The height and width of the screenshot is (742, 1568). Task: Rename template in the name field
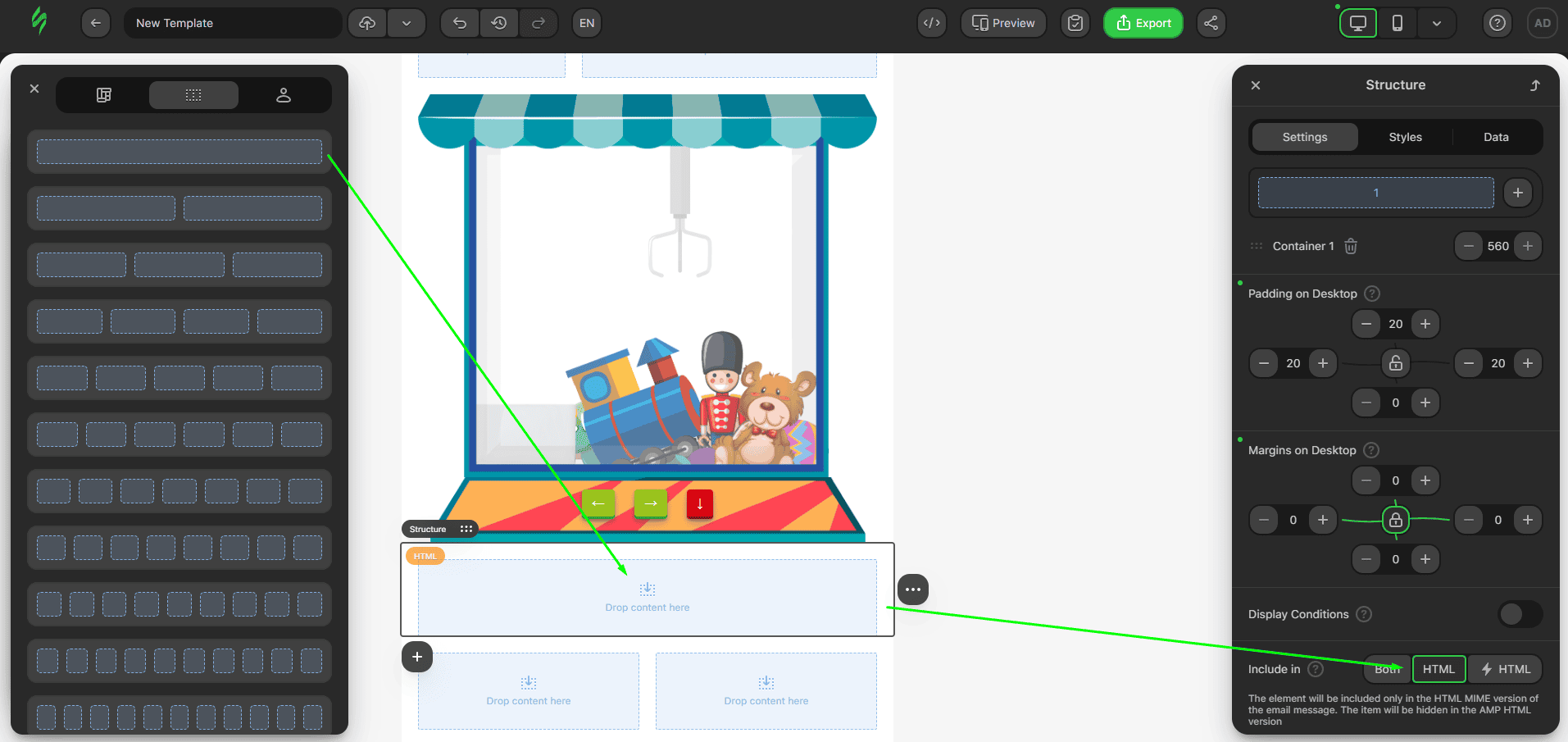(x=233, y=22)
